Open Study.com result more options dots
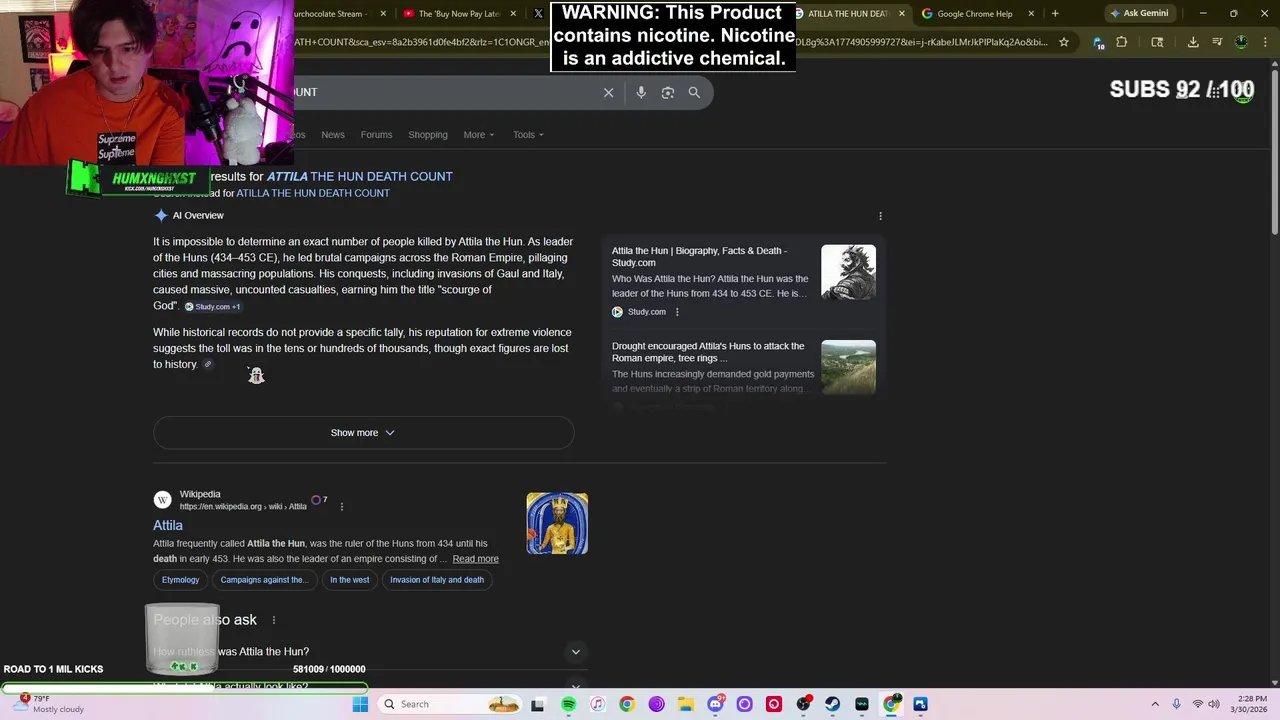This screenshot has height=720, width=1280. (677, 312)
